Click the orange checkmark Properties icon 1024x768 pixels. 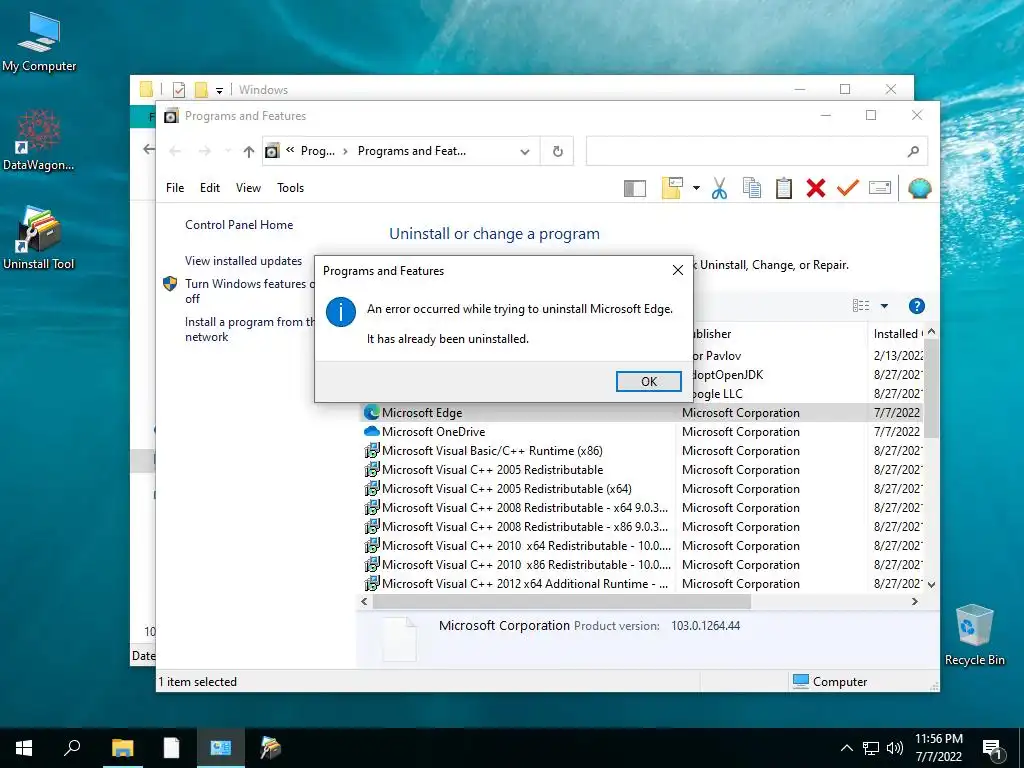848,188
